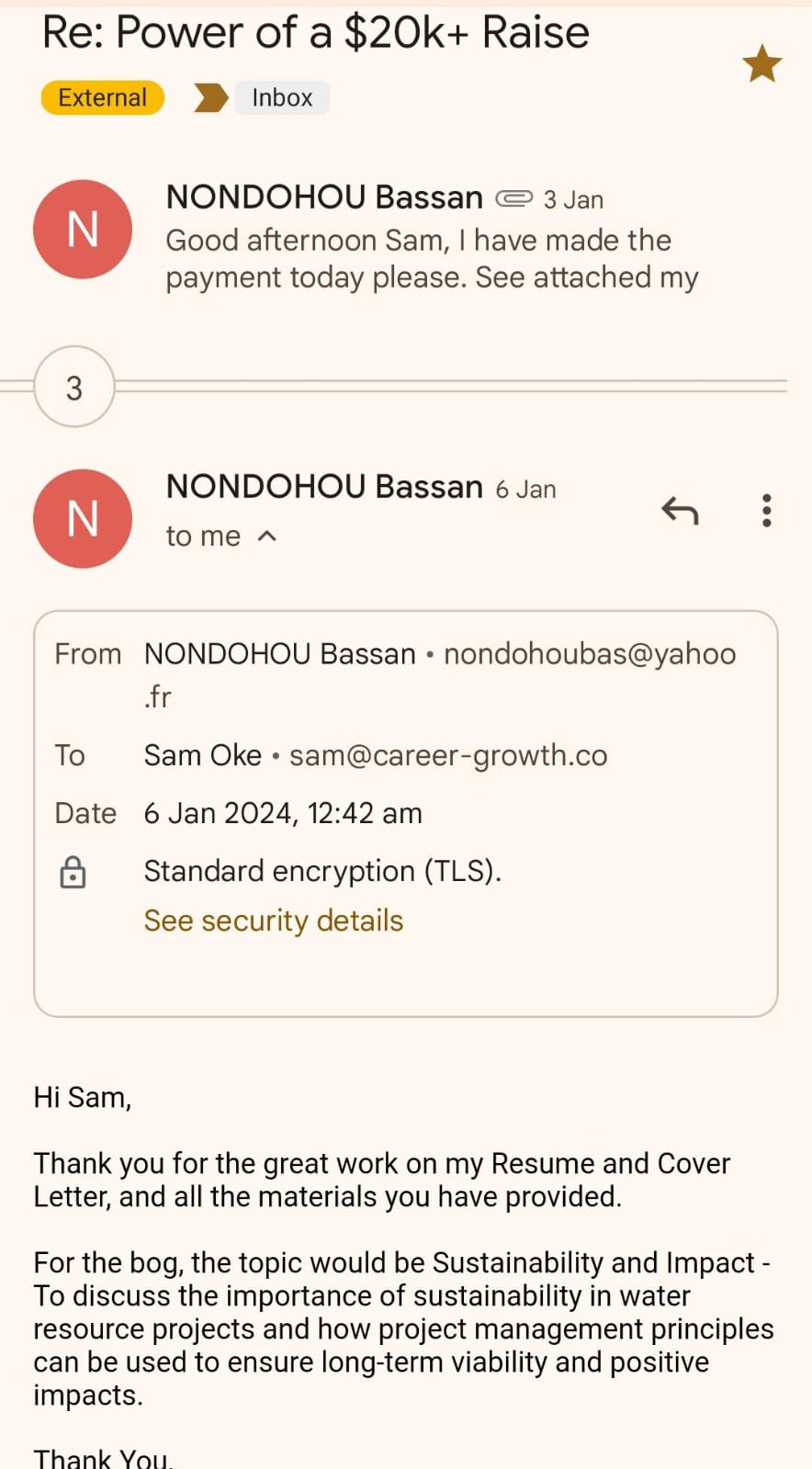Click the Inbox label chip

[282, 97]
